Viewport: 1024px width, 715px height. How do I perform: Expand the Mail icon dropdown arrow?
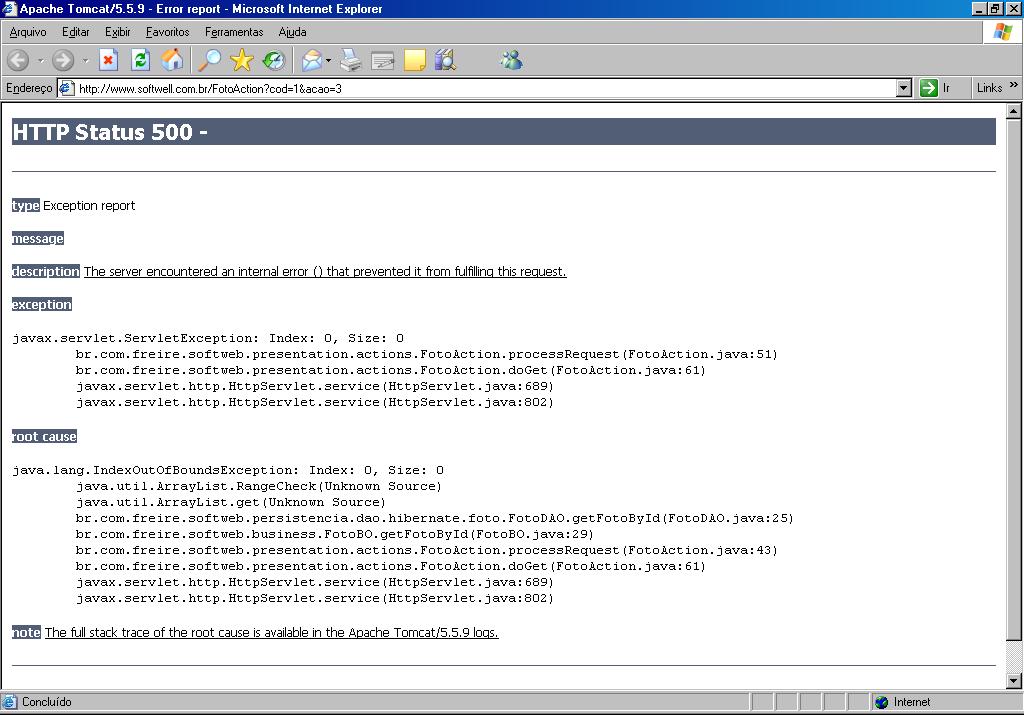tap(328, 61)
